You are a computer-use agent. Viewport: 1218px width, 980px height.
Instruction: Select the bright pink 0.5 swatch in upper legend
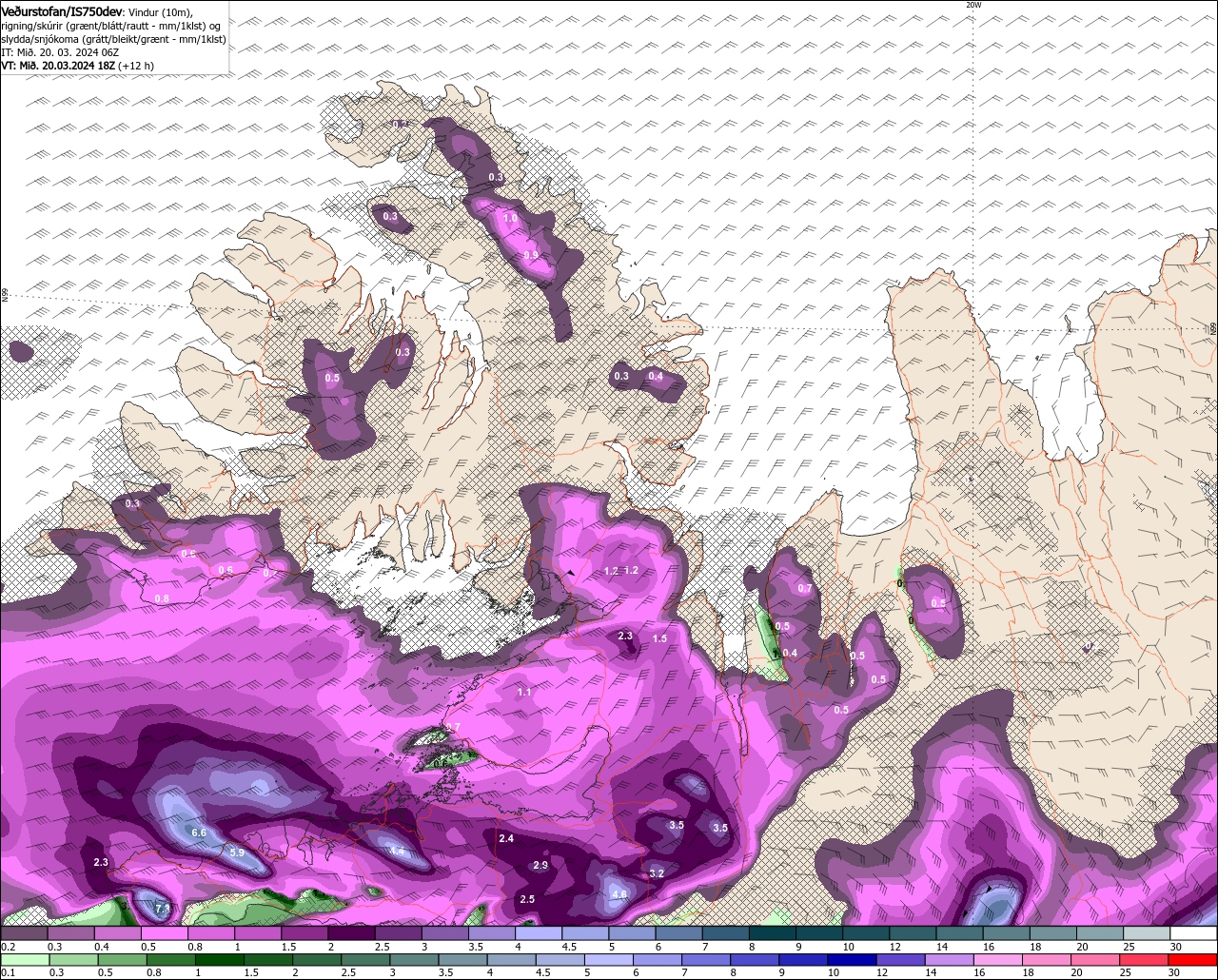click(x=165, y=933)
